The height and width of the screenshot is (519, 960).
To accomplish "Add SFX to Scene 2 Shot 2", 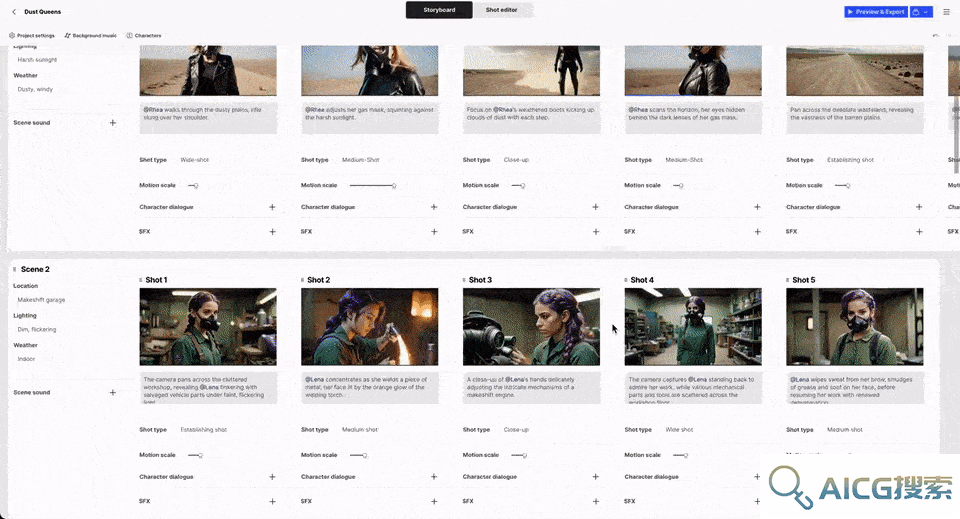I will click(434, 501).
